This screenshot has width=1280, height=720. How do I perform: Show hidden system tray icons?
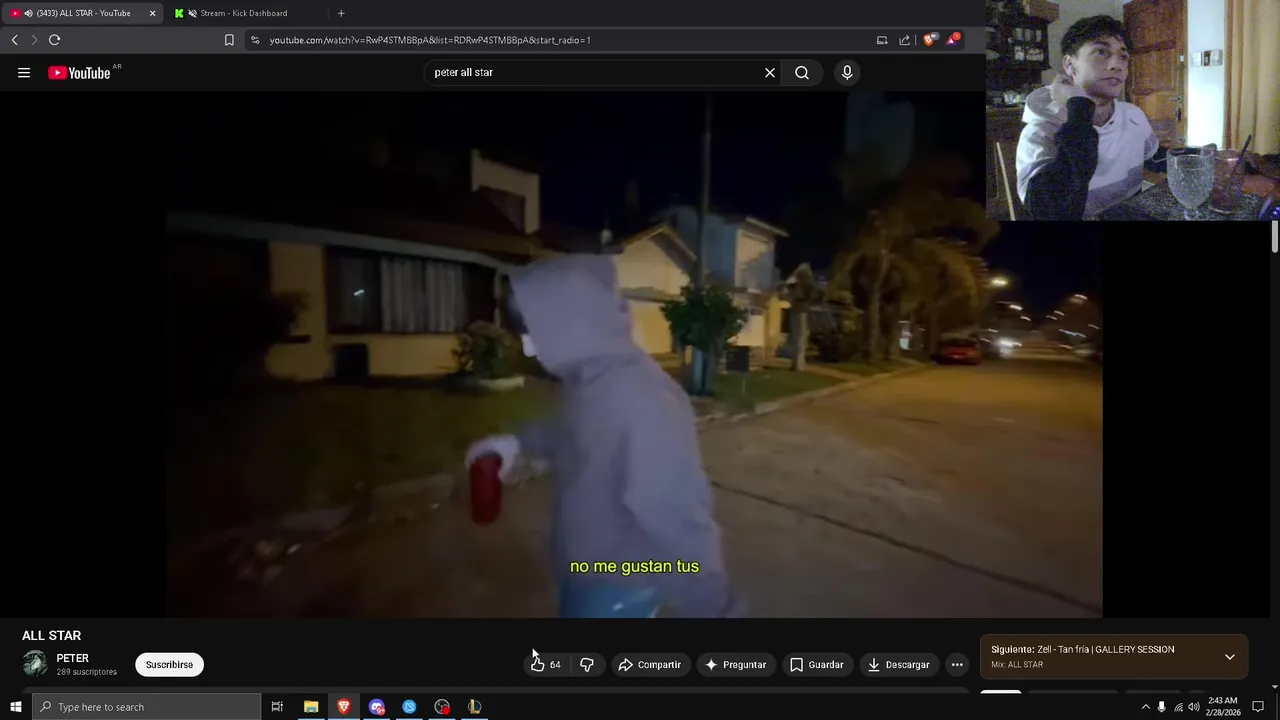1145,707
